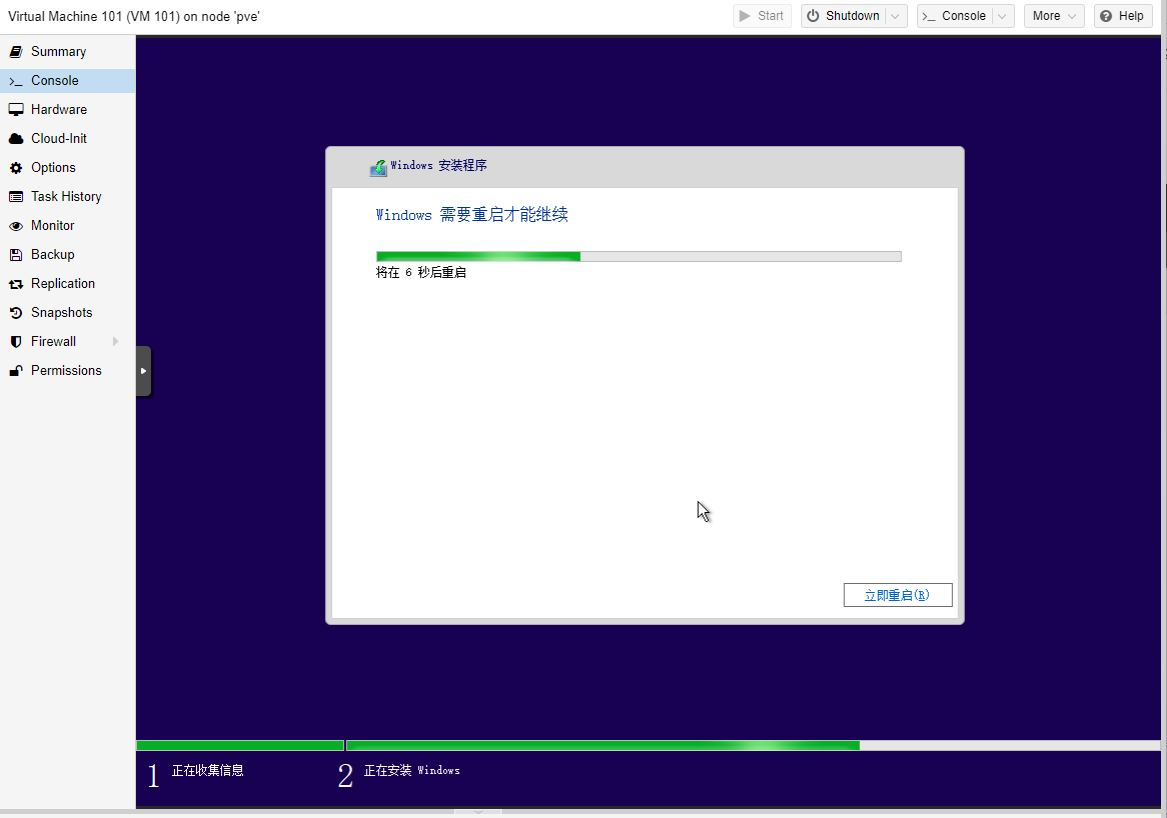This screenshot has height=818, width=1167.
Task: Click the noVNC side panel expand handle
Action: tap(144, 371)
